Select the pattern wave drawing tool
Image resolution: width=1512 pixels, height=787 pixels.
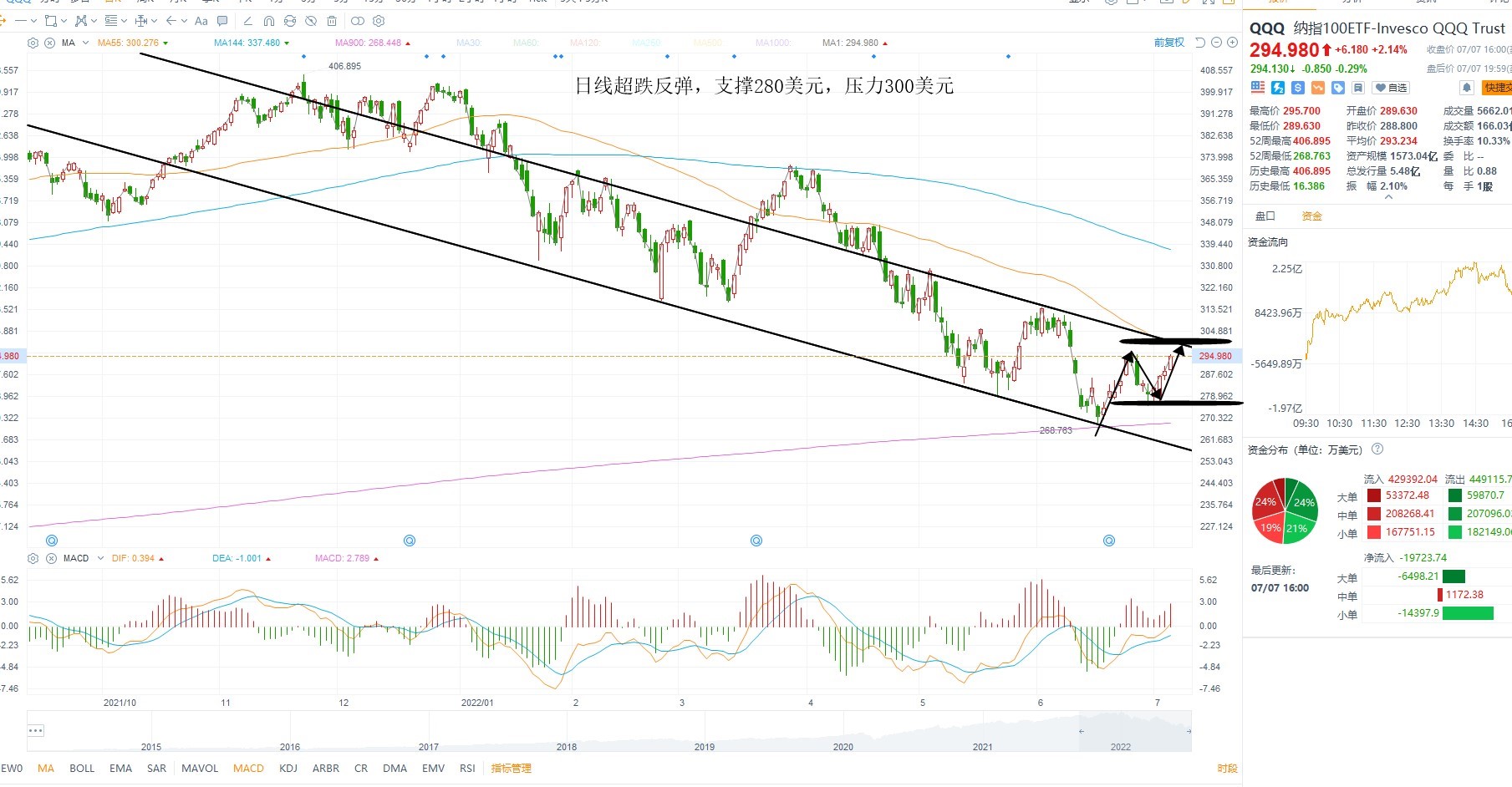coord(81,20)
